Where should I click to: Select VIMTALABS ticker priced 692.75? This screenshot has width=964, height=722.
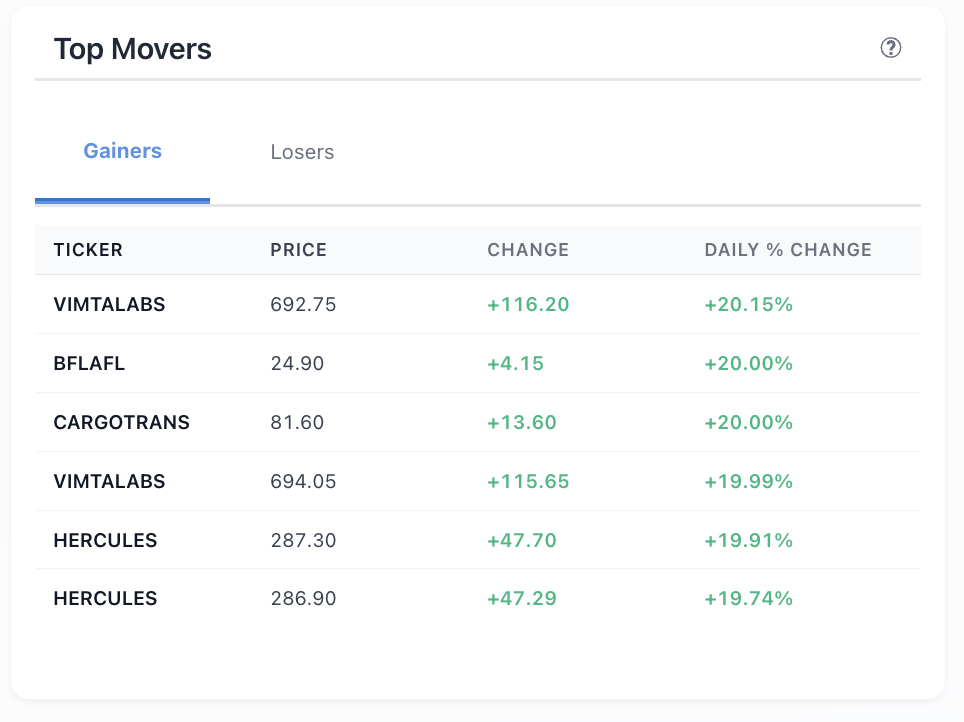[x=109, y=304]
